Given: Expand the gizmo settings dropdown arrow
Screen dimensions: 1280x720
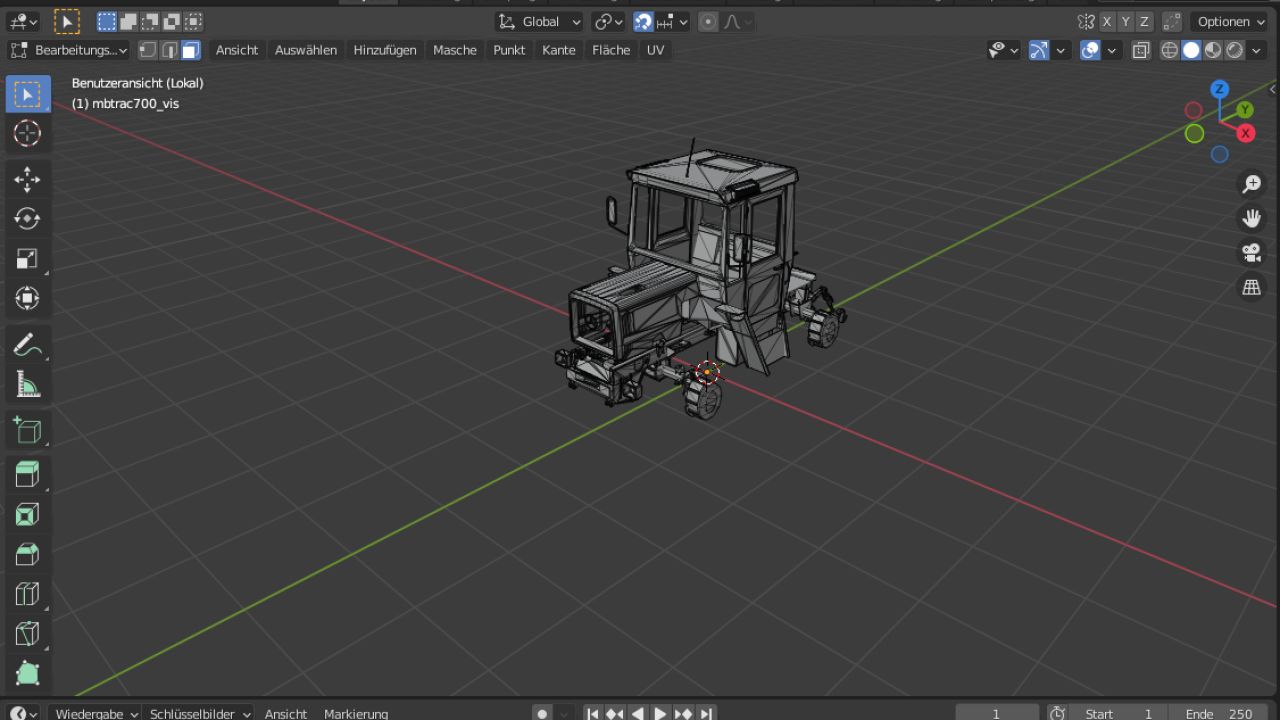Looking at the screenshot, I should coord(1061,50).
